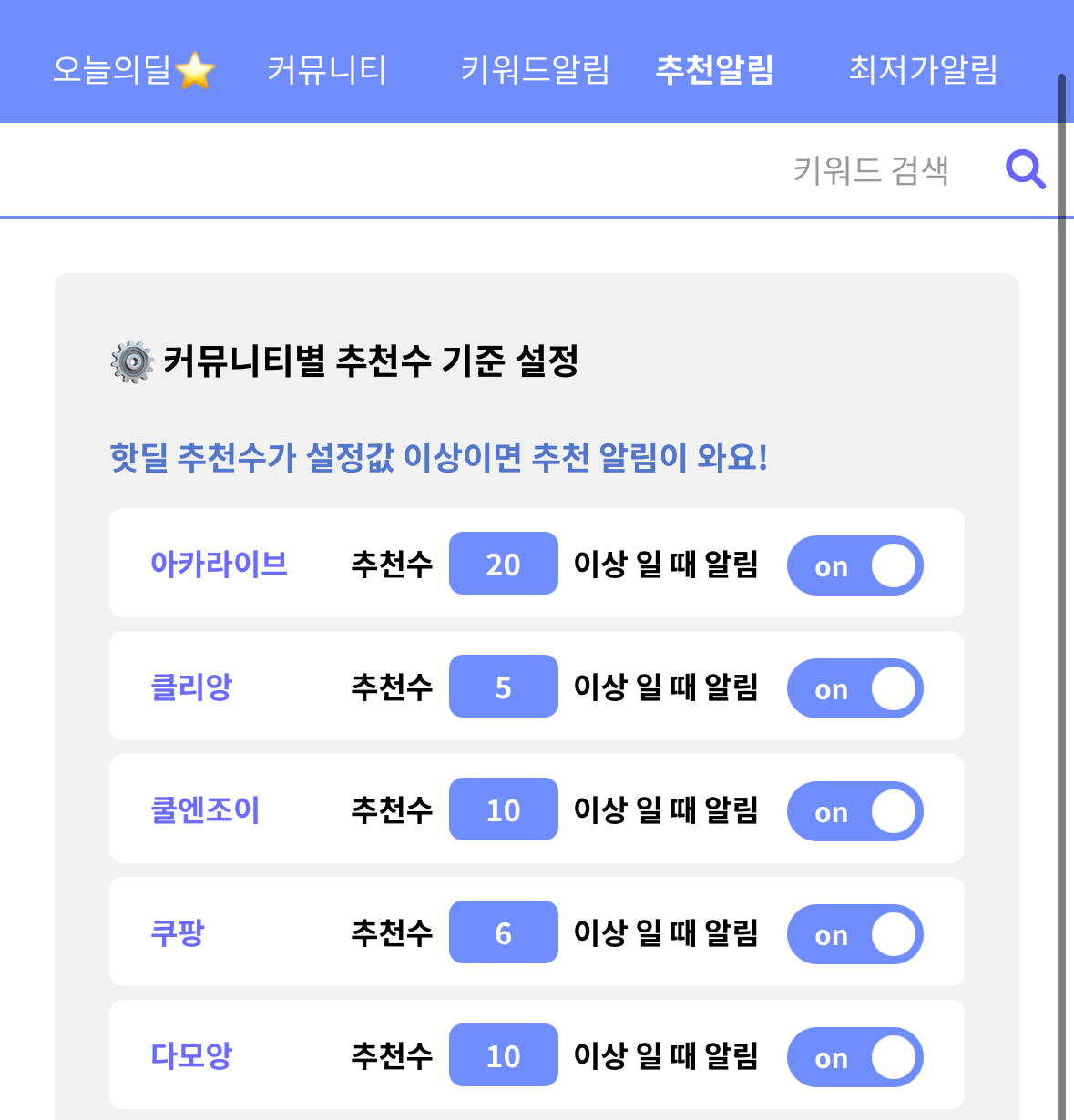Switch to the 커뮤니티 tab
The height and width of the screenshot is (1120, 1074).
(326, 69)
